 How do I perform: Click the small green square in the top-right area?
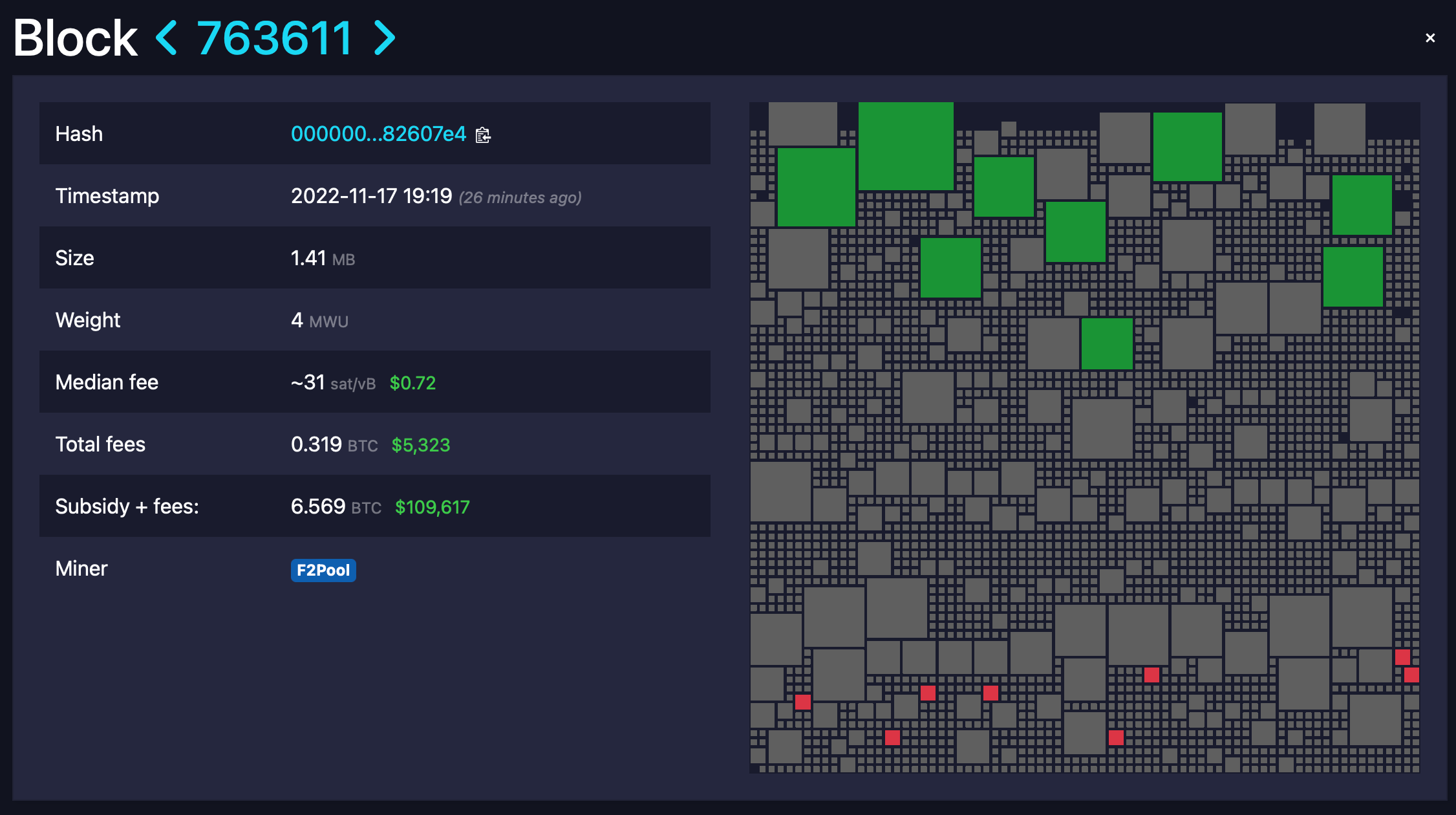tap(1361, 204)
